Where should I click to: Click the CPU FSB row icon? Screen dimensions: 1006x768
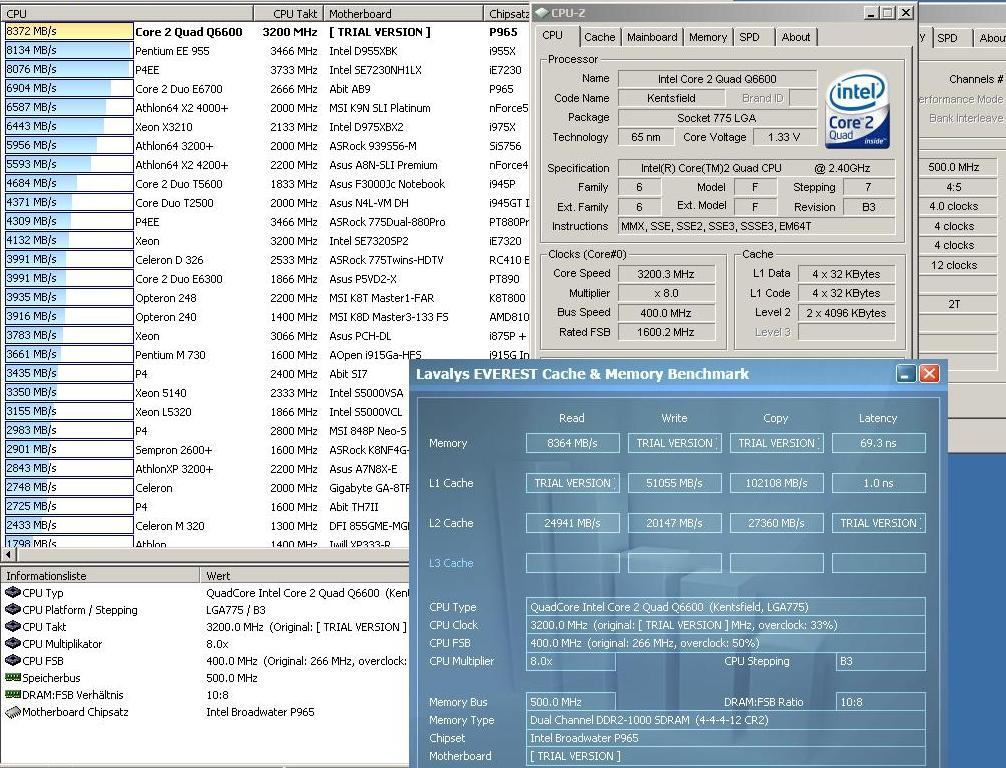tap(12, 661)
